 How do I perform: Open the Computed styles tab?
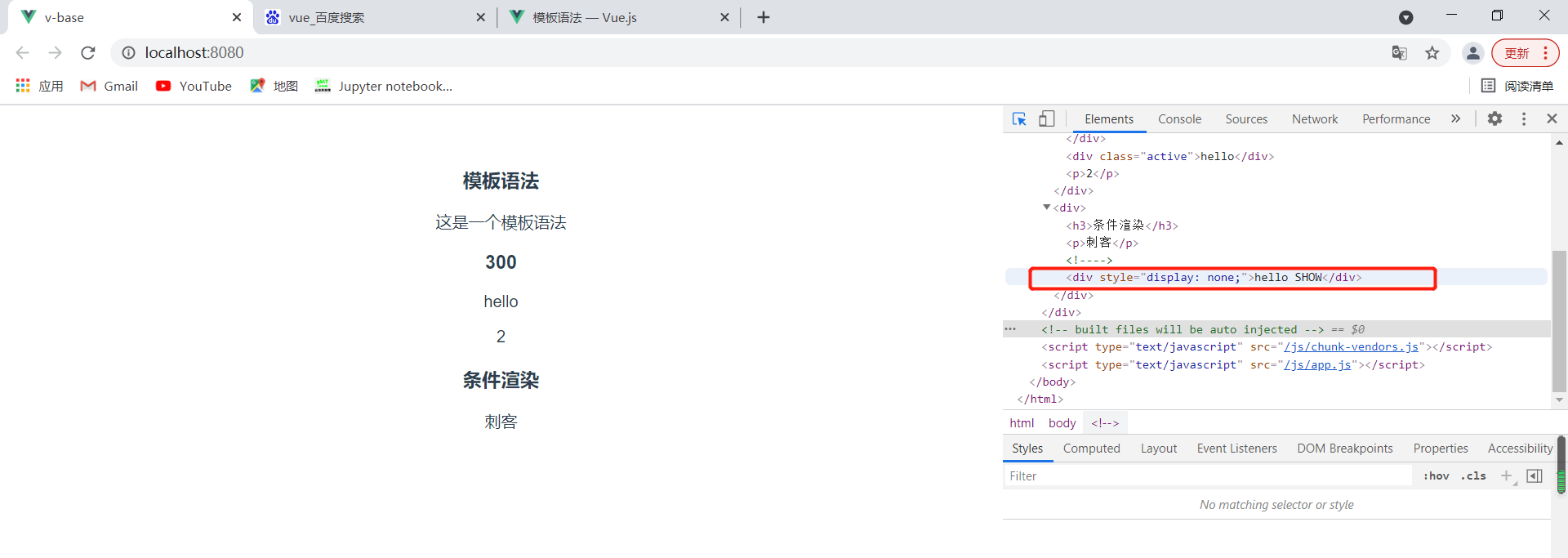[1091, 449]
